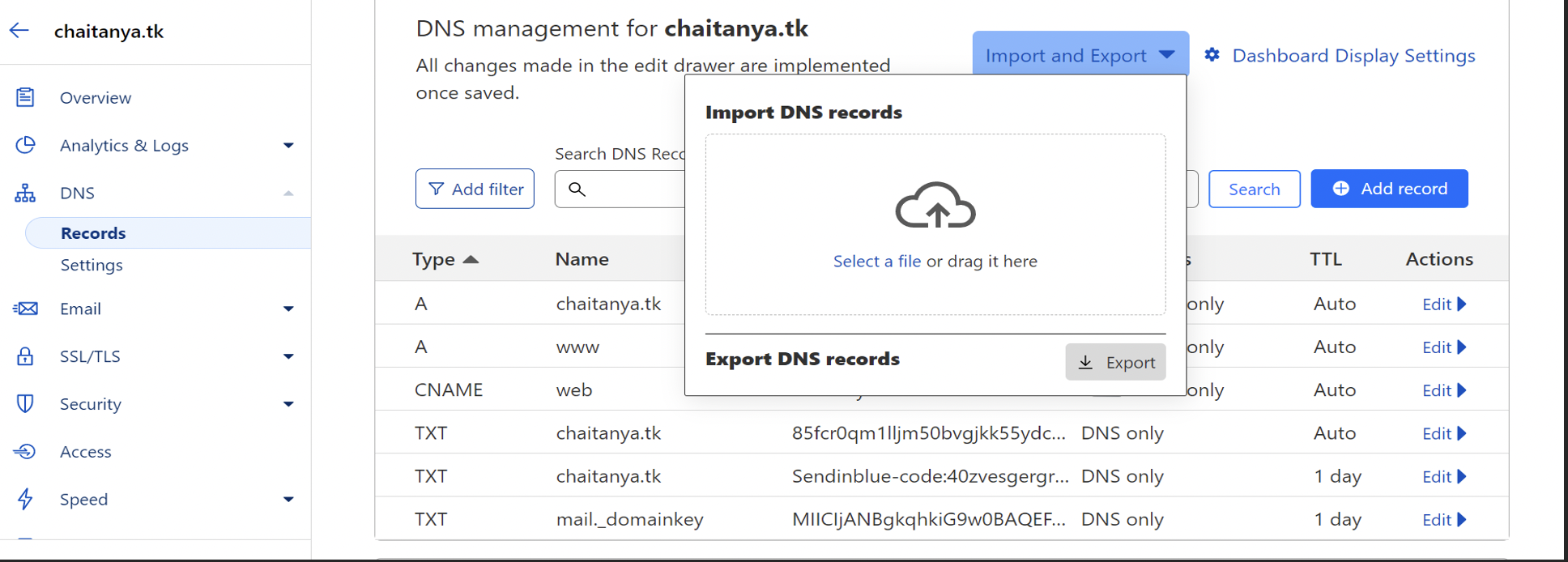Open Access in the sidebar

pyautogui.click(x=86, y=452)
